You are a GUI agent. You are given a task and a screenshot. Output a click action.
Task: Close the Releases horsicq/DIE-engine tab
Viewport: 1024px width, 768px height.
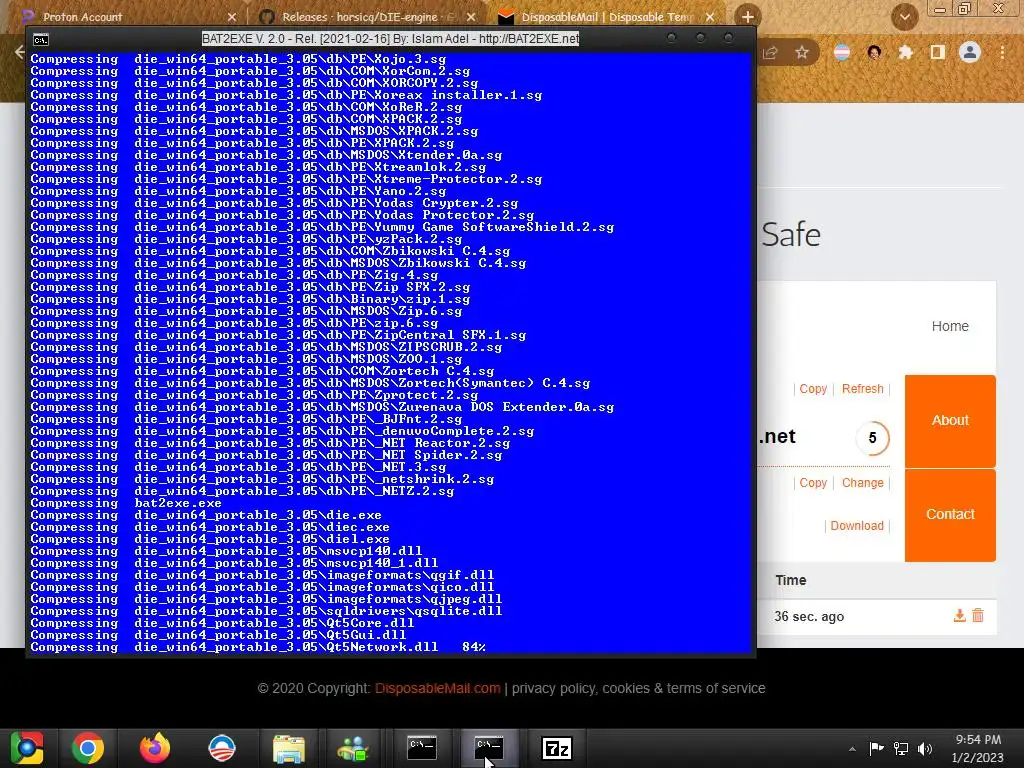[471, 17]
